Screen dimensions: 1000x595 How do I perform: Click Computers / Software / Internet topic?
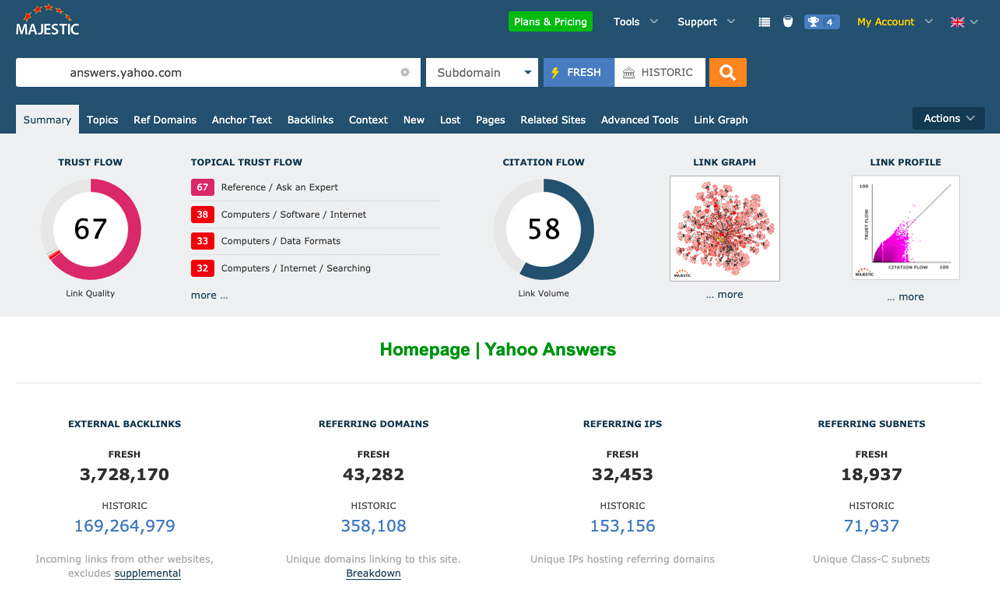293,214
